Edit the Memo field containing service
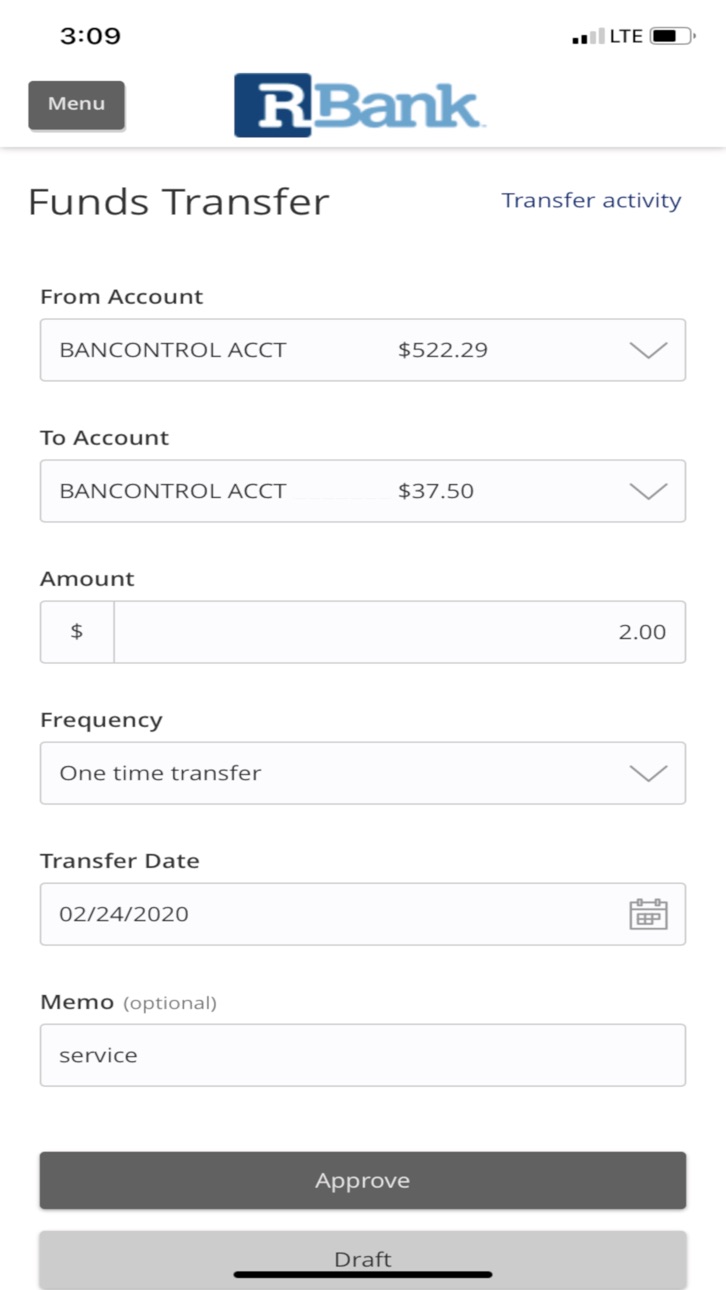Image resolution: width=726 pixels, height=1290 pixels. (x=363, y=1055)
